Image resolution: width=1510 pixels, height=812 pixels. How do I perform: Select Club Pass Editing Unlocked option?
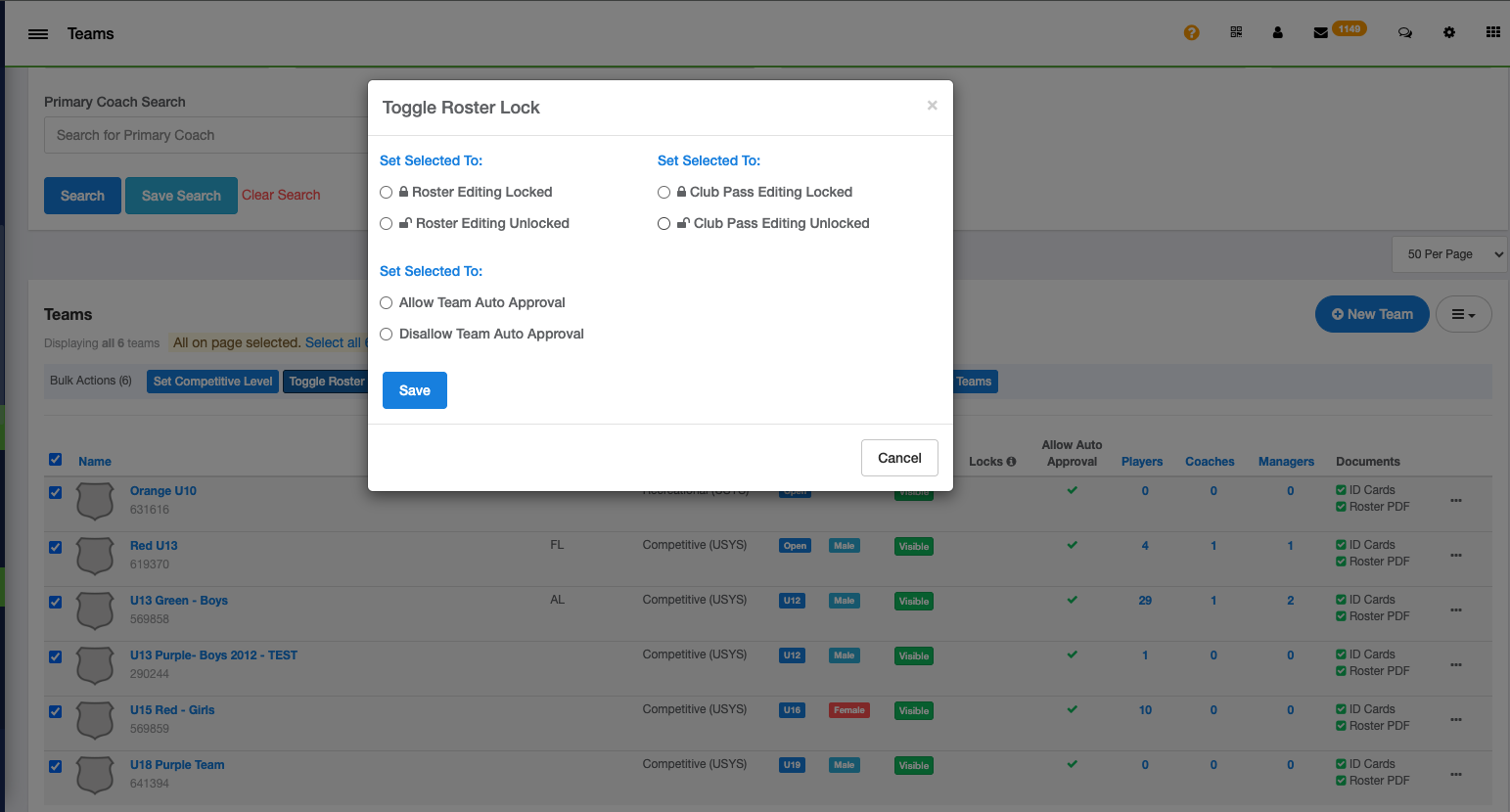[664, 224]
